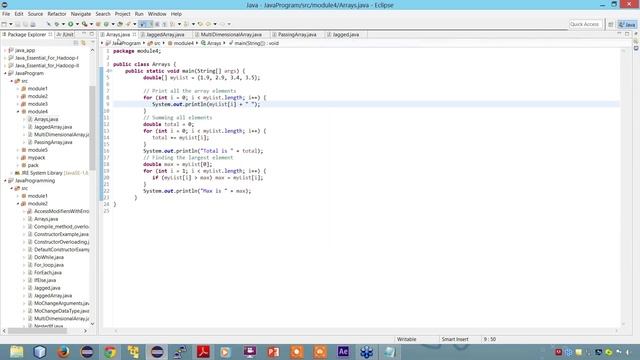The width and height of the screenshot is (640, 360).
Task: Click the Print toolbar icon
Action: click(x=33, y=24)
